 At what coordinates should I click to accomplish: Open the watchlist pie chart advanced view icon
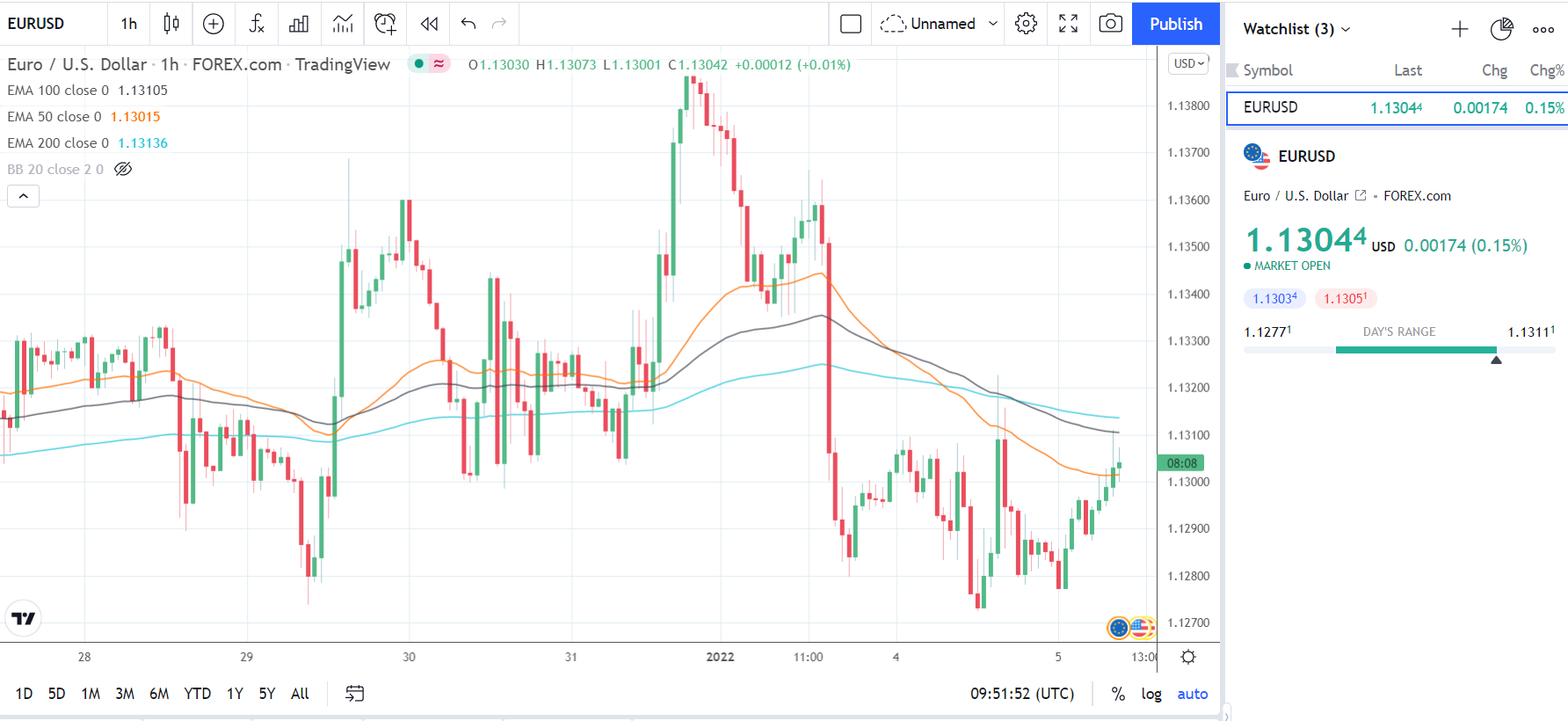[x=1502, y=29]
